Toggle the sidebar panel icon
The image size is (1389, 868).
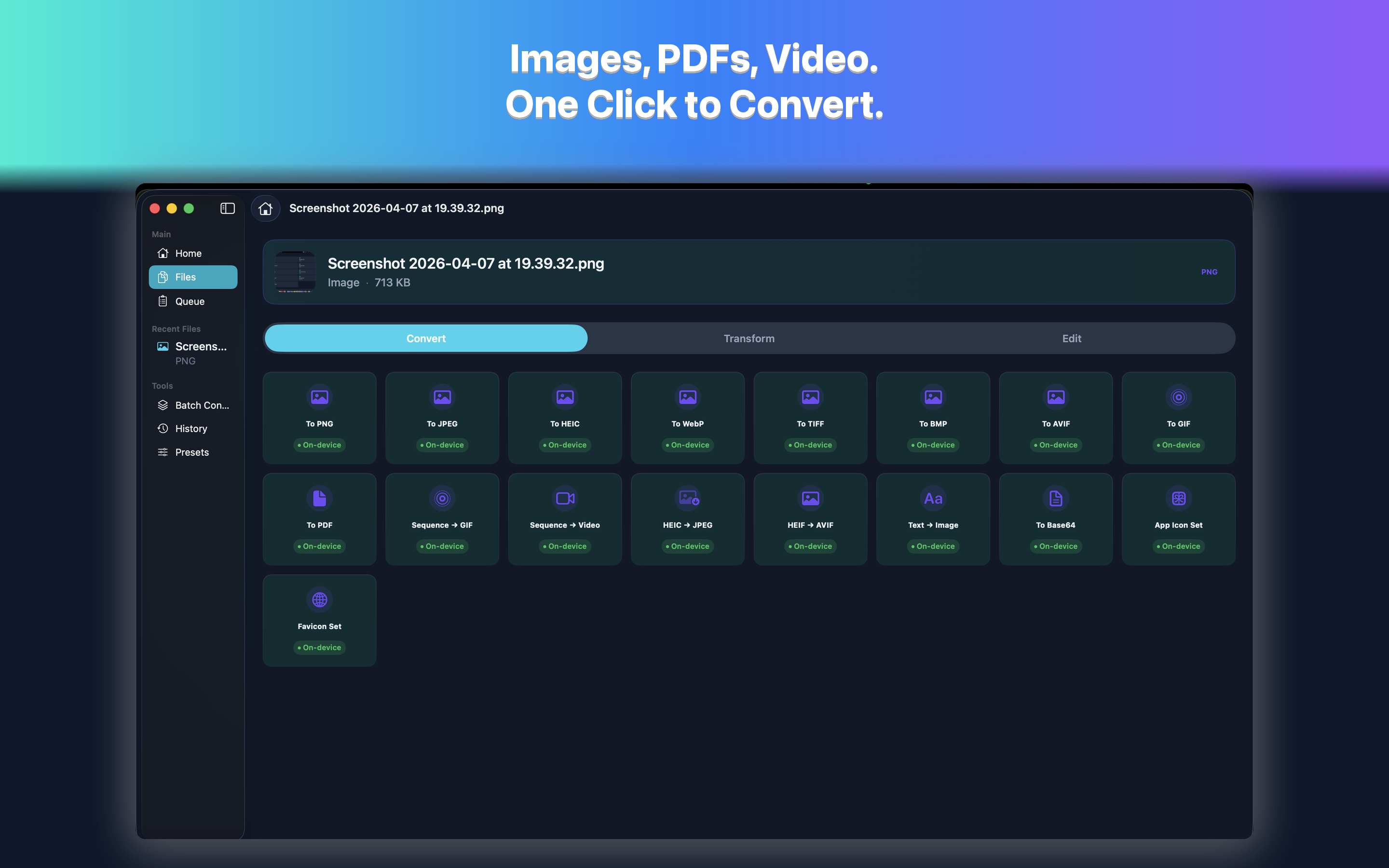pos(227,208)
